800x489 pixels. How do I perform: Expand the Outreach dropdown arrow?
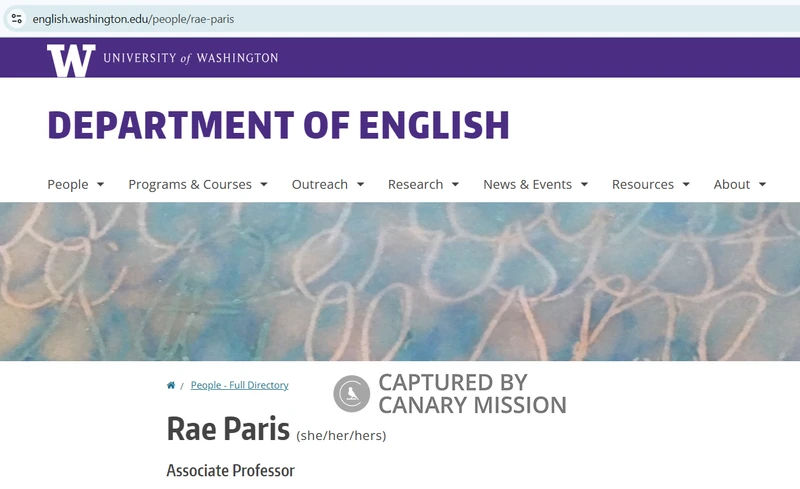(x=360, y=184)
